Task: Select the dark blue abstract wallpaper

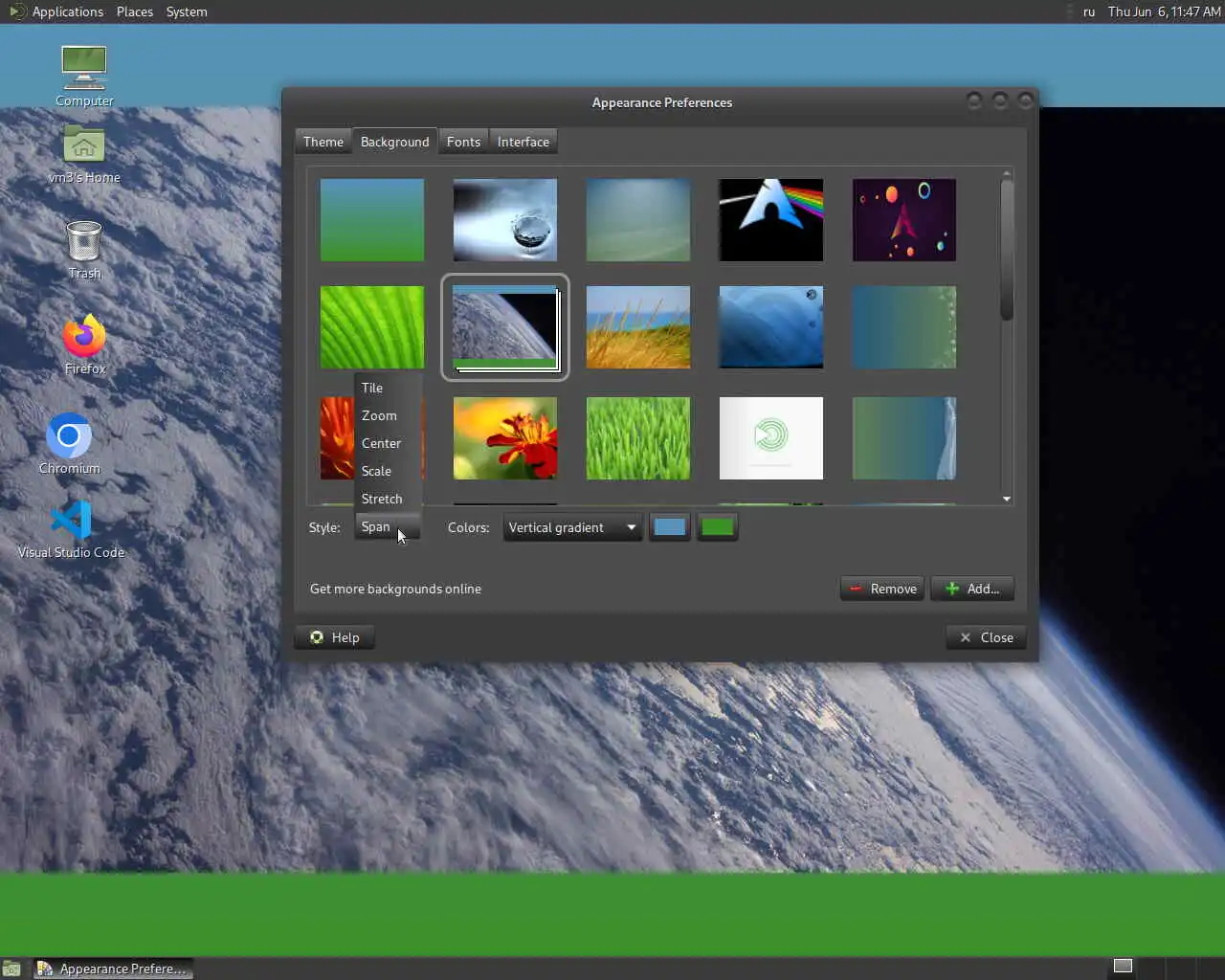Action: click(x=771, y=327)
